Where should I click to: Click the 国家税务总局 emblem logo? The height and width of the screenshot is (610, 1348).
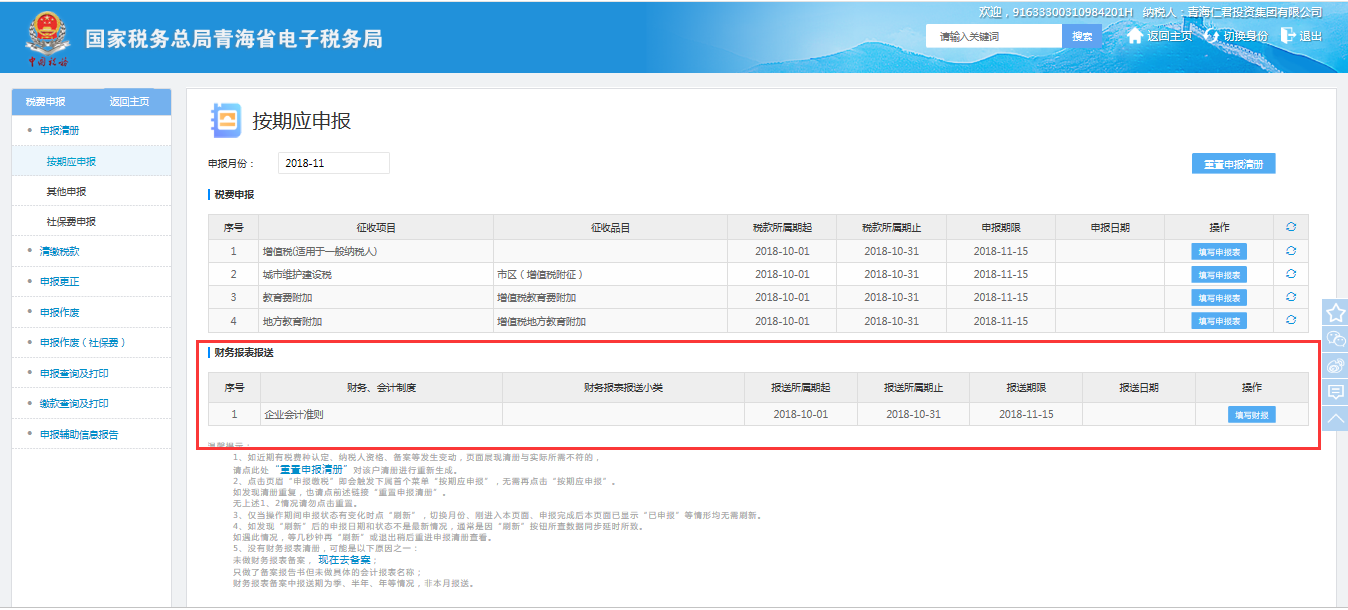[x=46, y=38]
